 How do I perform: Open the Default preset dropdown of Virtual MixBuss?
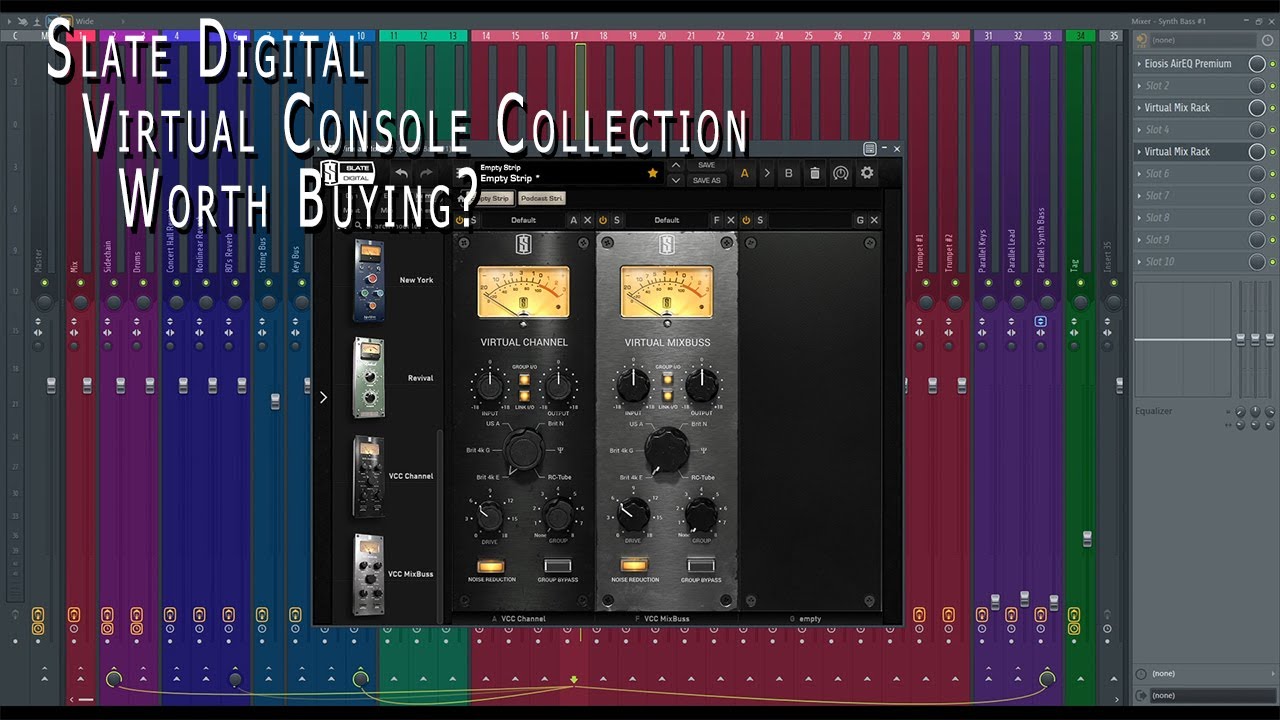pyautogui.click(x=666, y=220)
